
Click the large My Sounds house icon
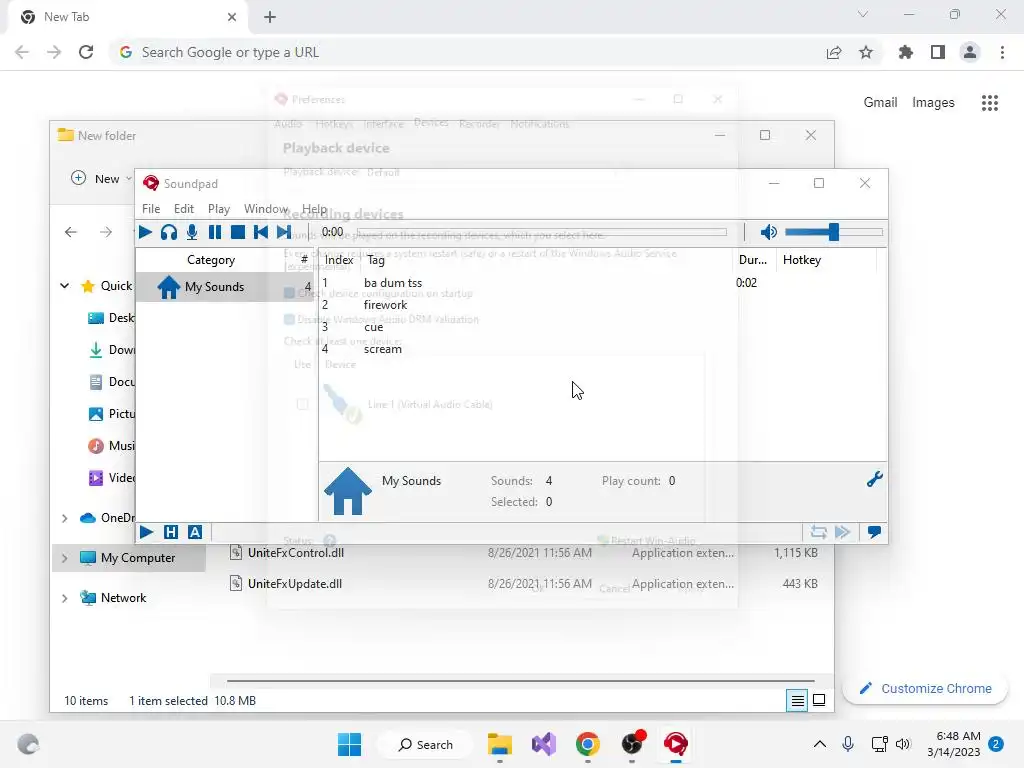(x=348, y=491)
